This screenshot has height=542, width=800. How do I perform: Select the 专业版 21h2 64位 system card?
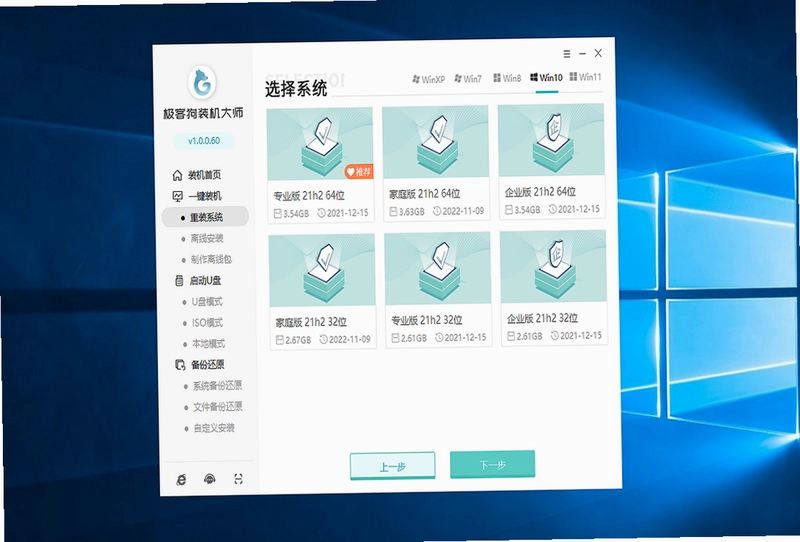(x=320, y=165)
